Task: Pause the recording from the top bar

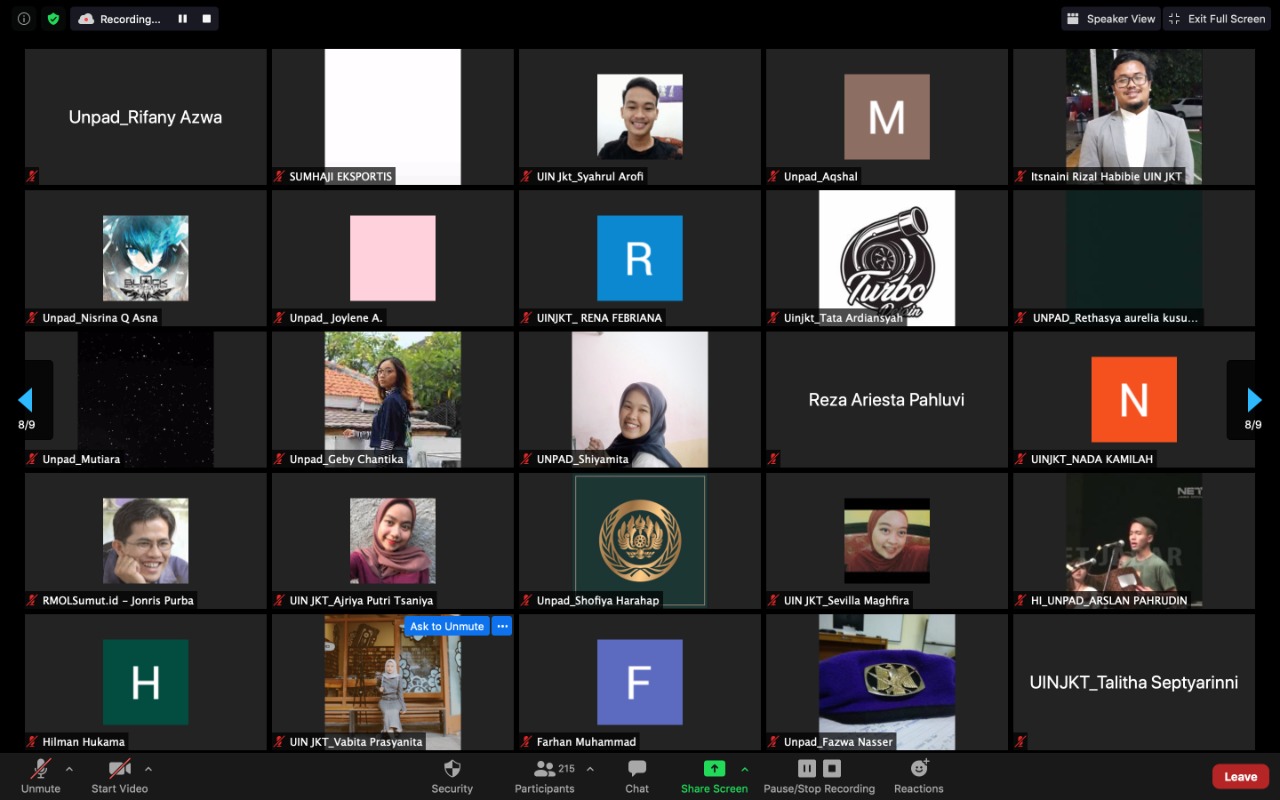Action: coord(182,19)
